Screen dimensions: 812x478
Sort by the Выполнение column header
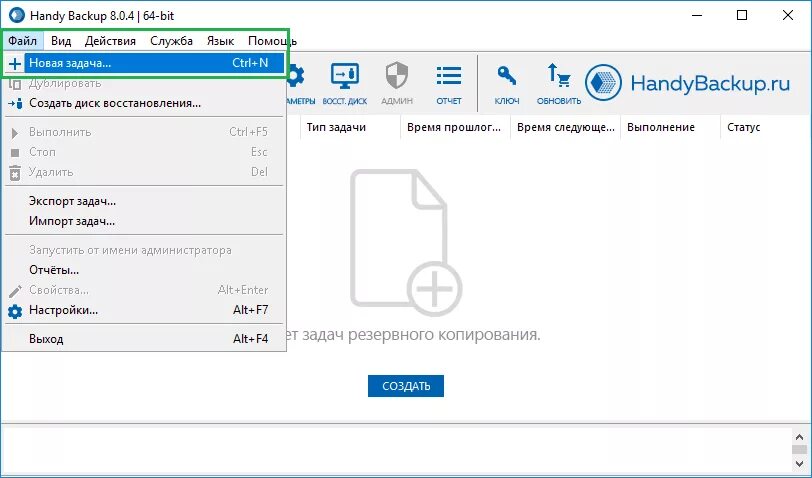tap(670, 127)
